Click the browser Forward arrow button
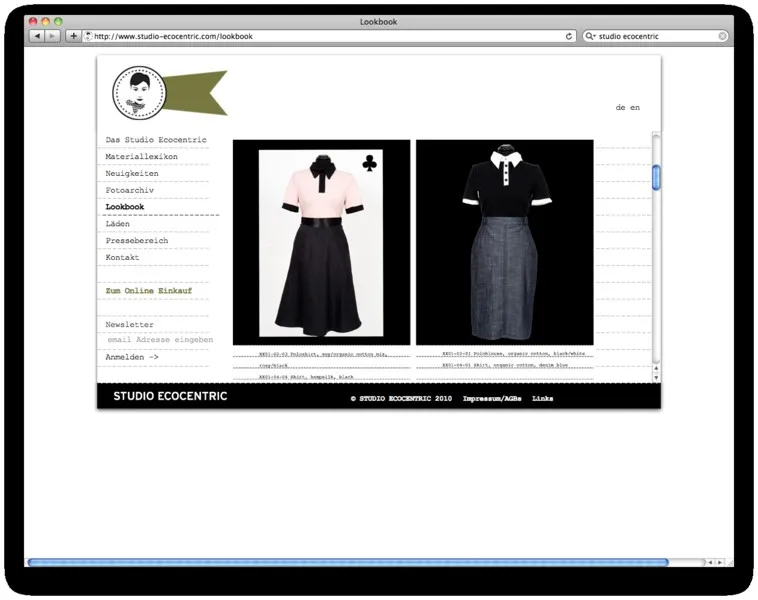 [52, 36]
